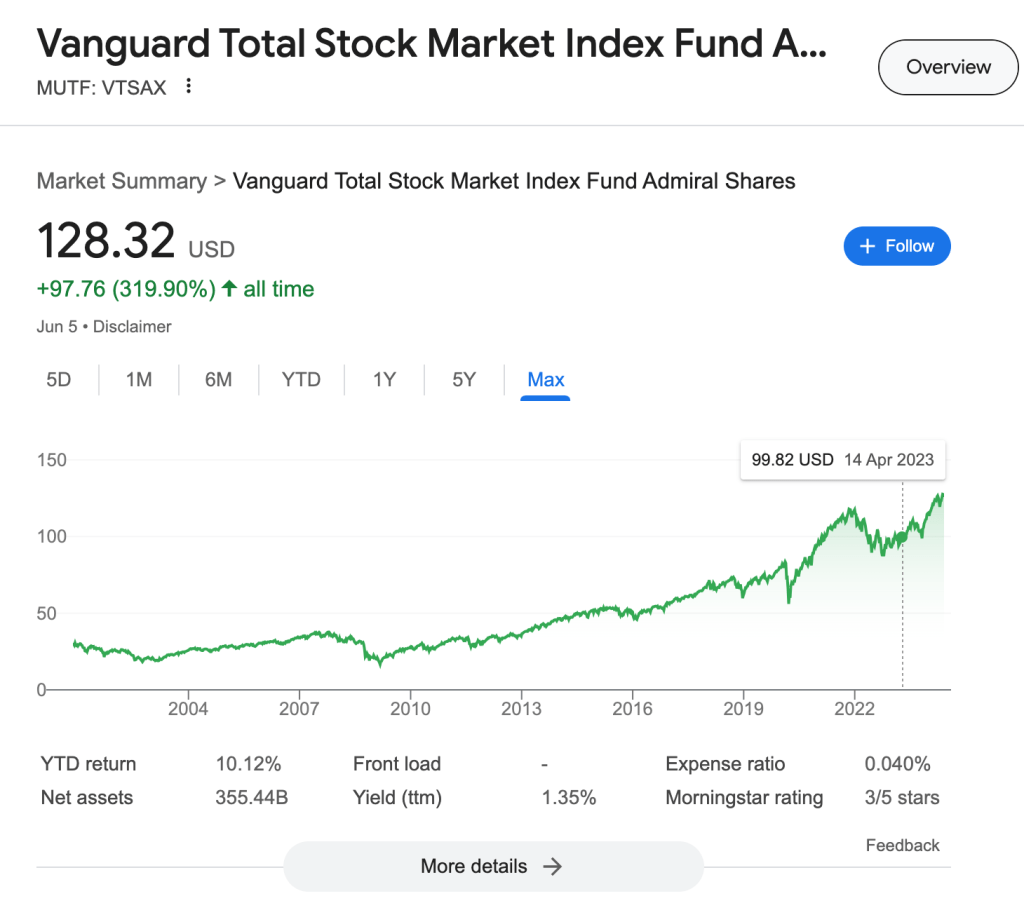Select the YTD range tab
Screen dimensions: 1024x917
(301, 380)
